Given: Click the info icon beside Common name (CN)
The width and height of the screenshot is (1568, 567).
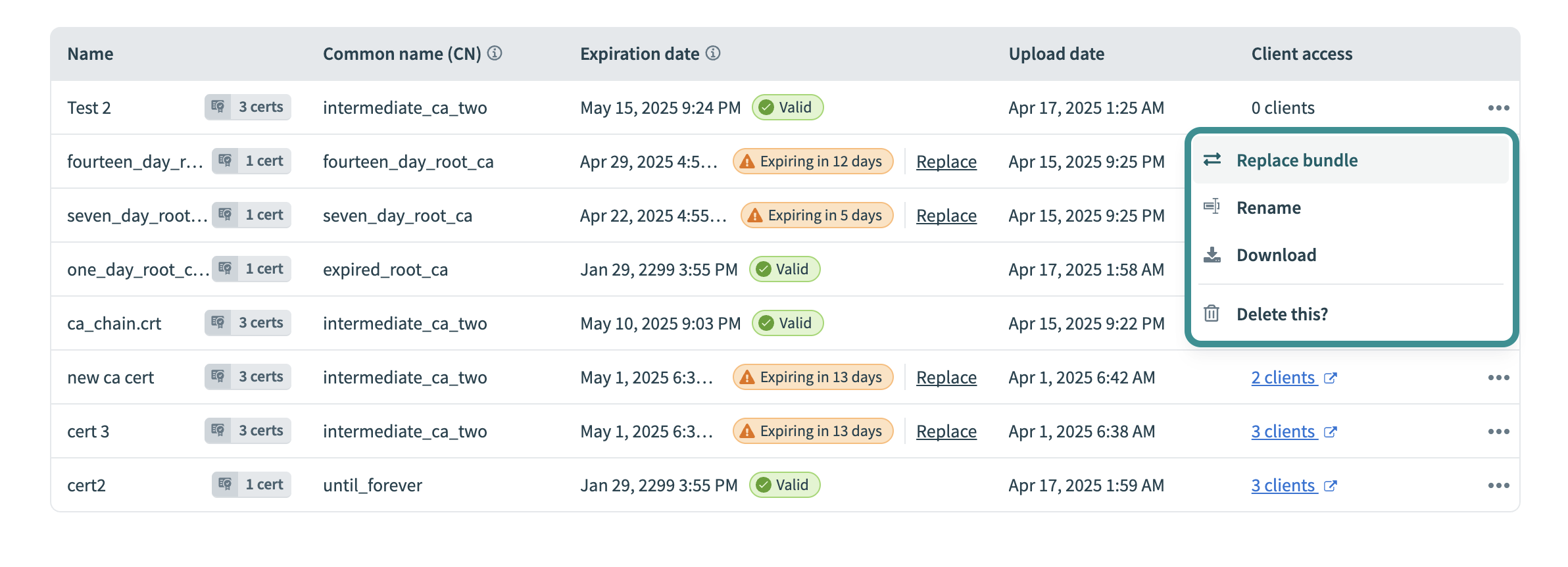Looking at the screenshot, I should [496, 54].
